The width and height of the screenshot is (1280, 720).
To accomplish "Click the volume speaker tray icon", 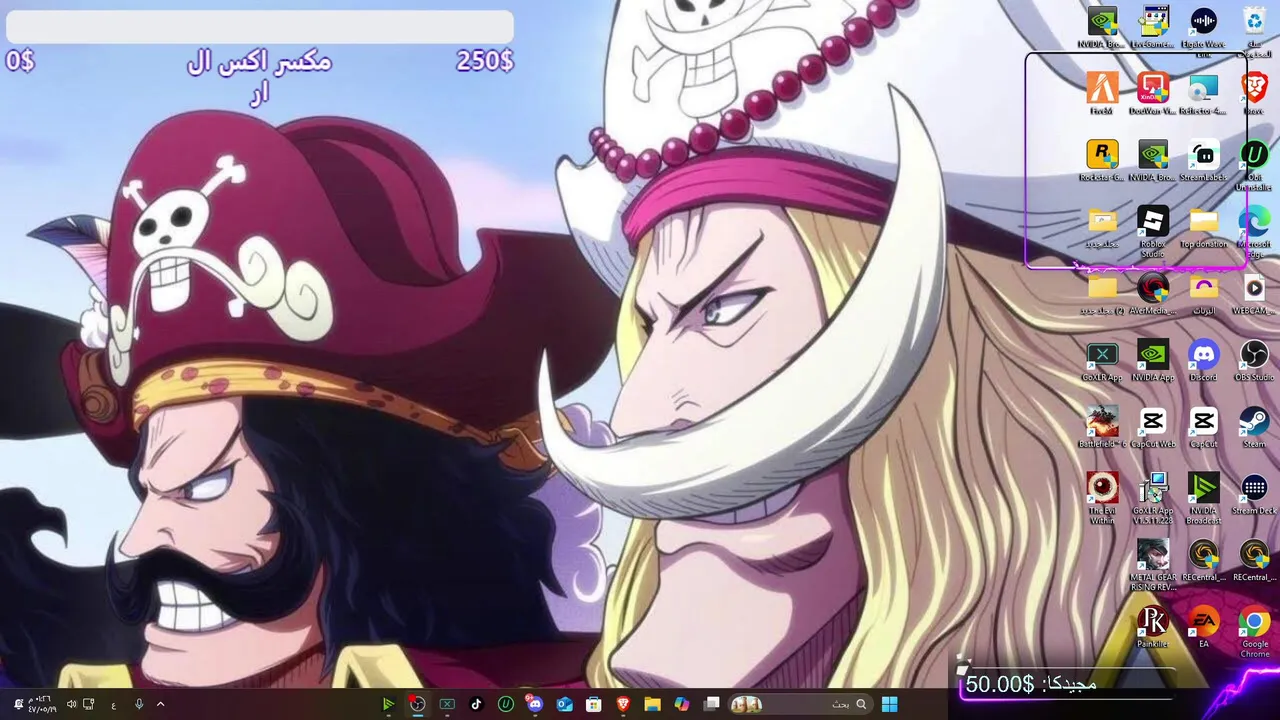I will (x=71, y=704).
